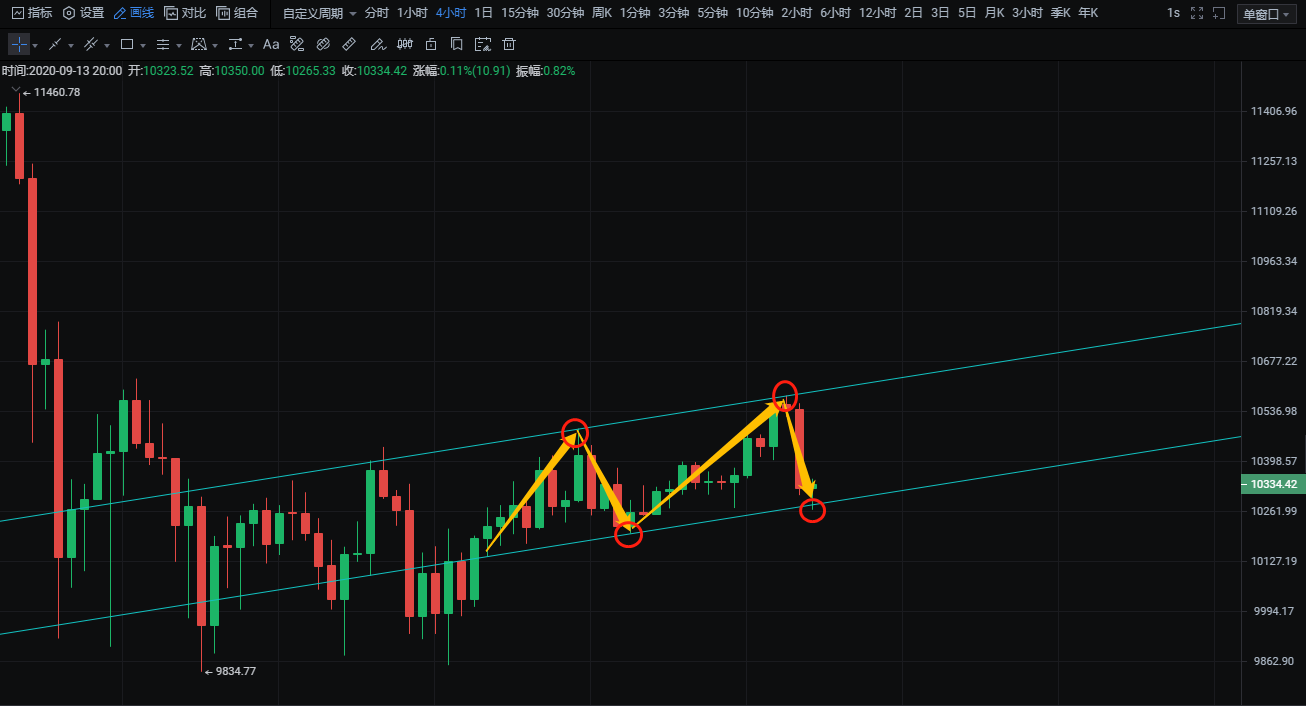Open 设置 chart settings
The image size is (1306, 706).
point(83,13)
